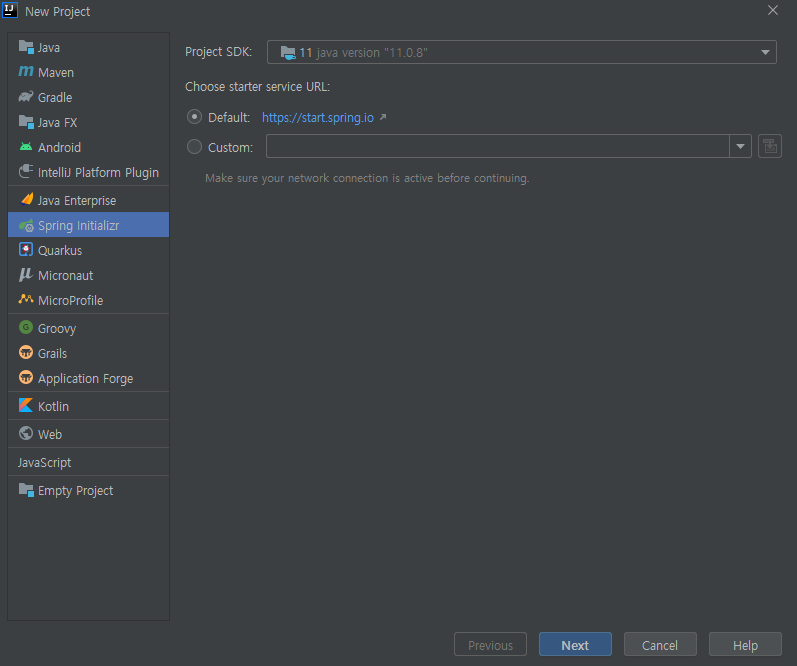Screen dimensions: 797x666
Task: Select the Custom starter URL radio button
Action: tap(194, 147)
